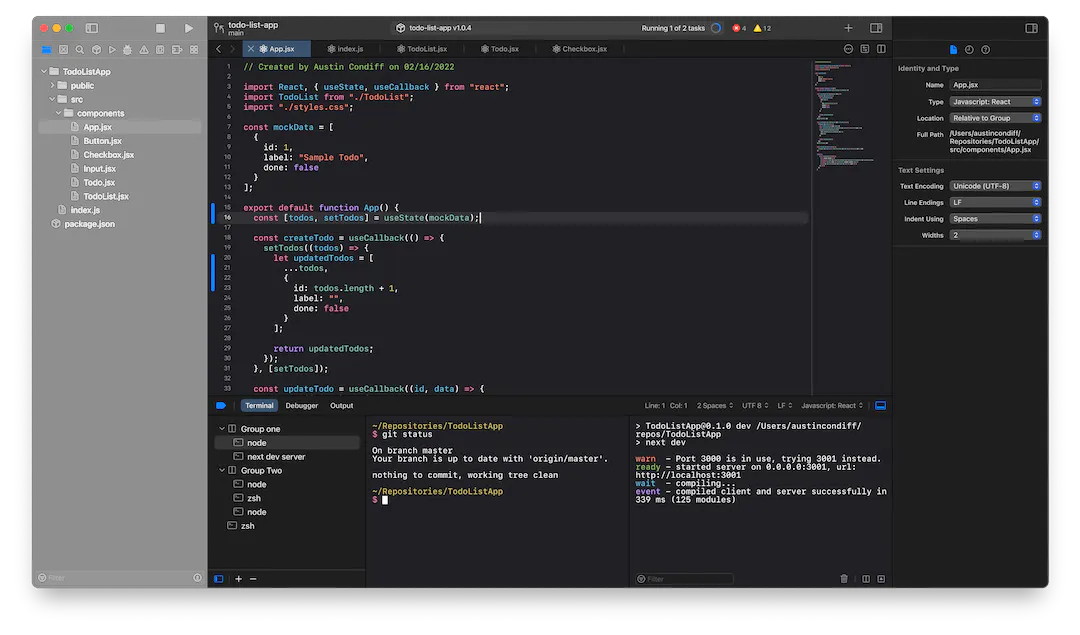
Task: Switch to the index.js tab
Action: coord(345,49)
